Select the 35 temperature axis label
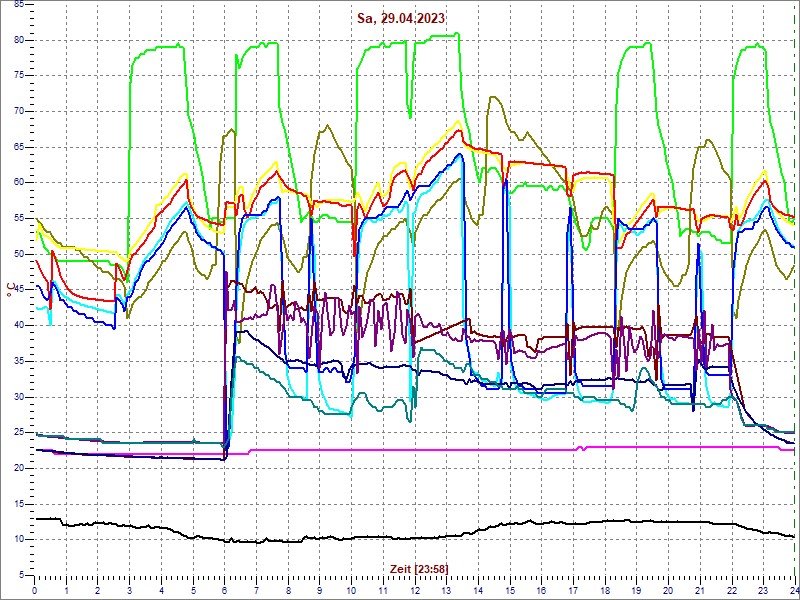The height and width of the screenshot is (600, 800). [18, 361]
